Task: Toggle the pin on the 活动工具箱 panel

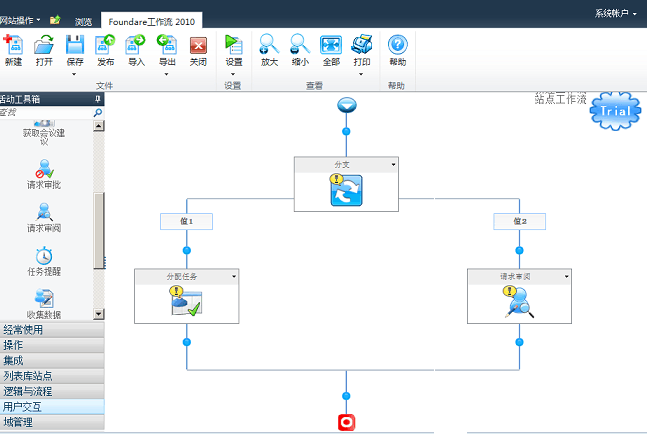Action: pyautogui.click(x=97, y=99)
